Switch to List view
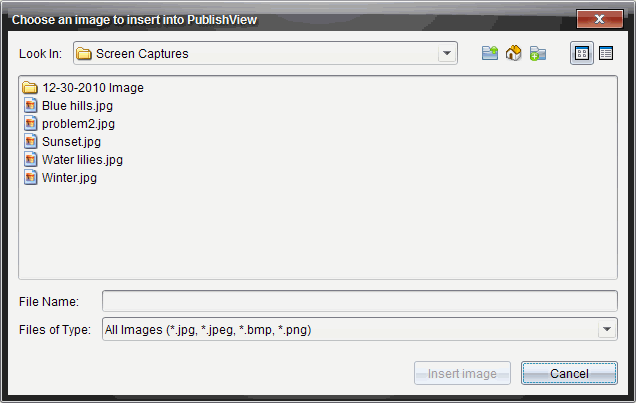The height and width of the screenshot is (403, 636). click(x=581, y=53)
